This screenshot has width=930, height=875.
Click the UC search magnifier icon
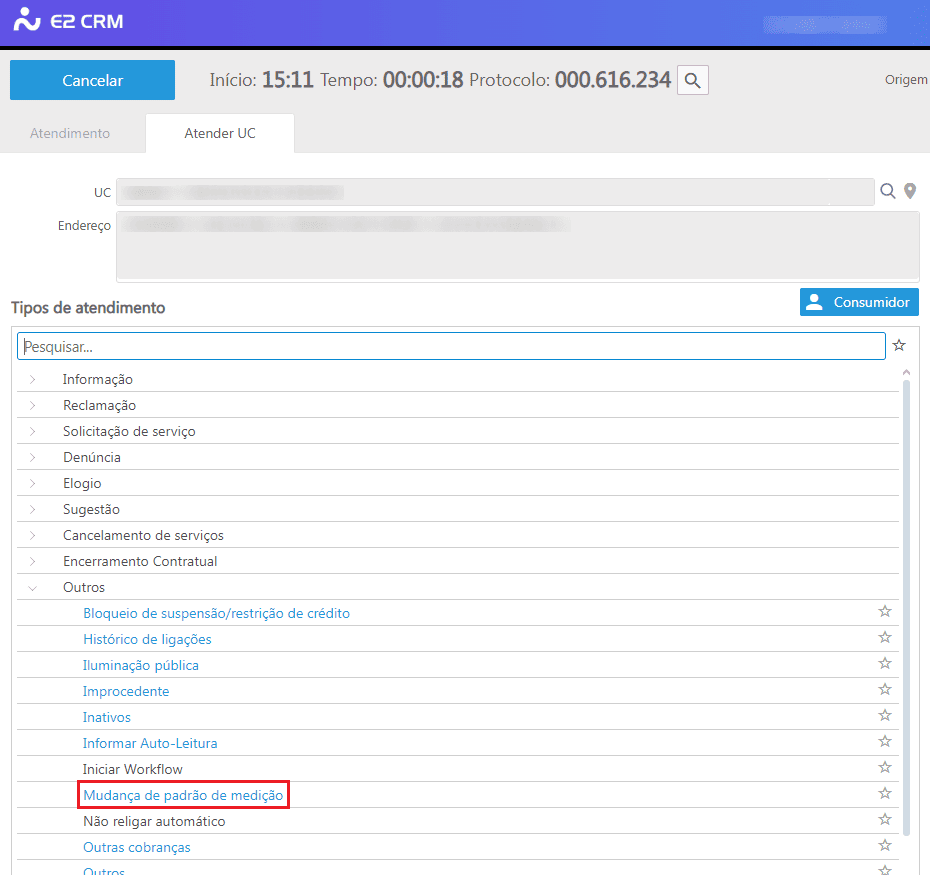point(887,191)
